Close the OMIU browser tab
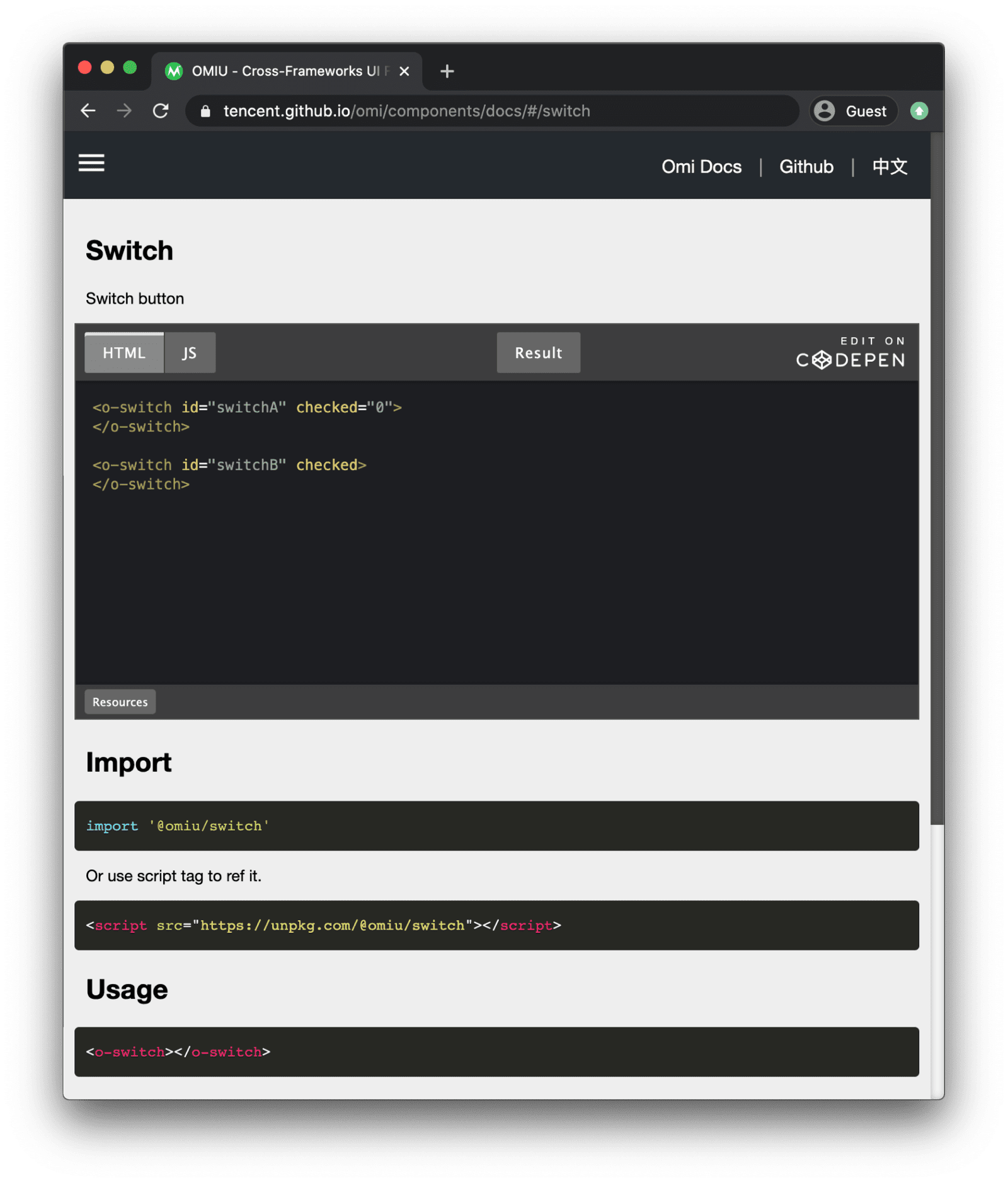This screenshot has height=1183, width=1008. (404, 71)
